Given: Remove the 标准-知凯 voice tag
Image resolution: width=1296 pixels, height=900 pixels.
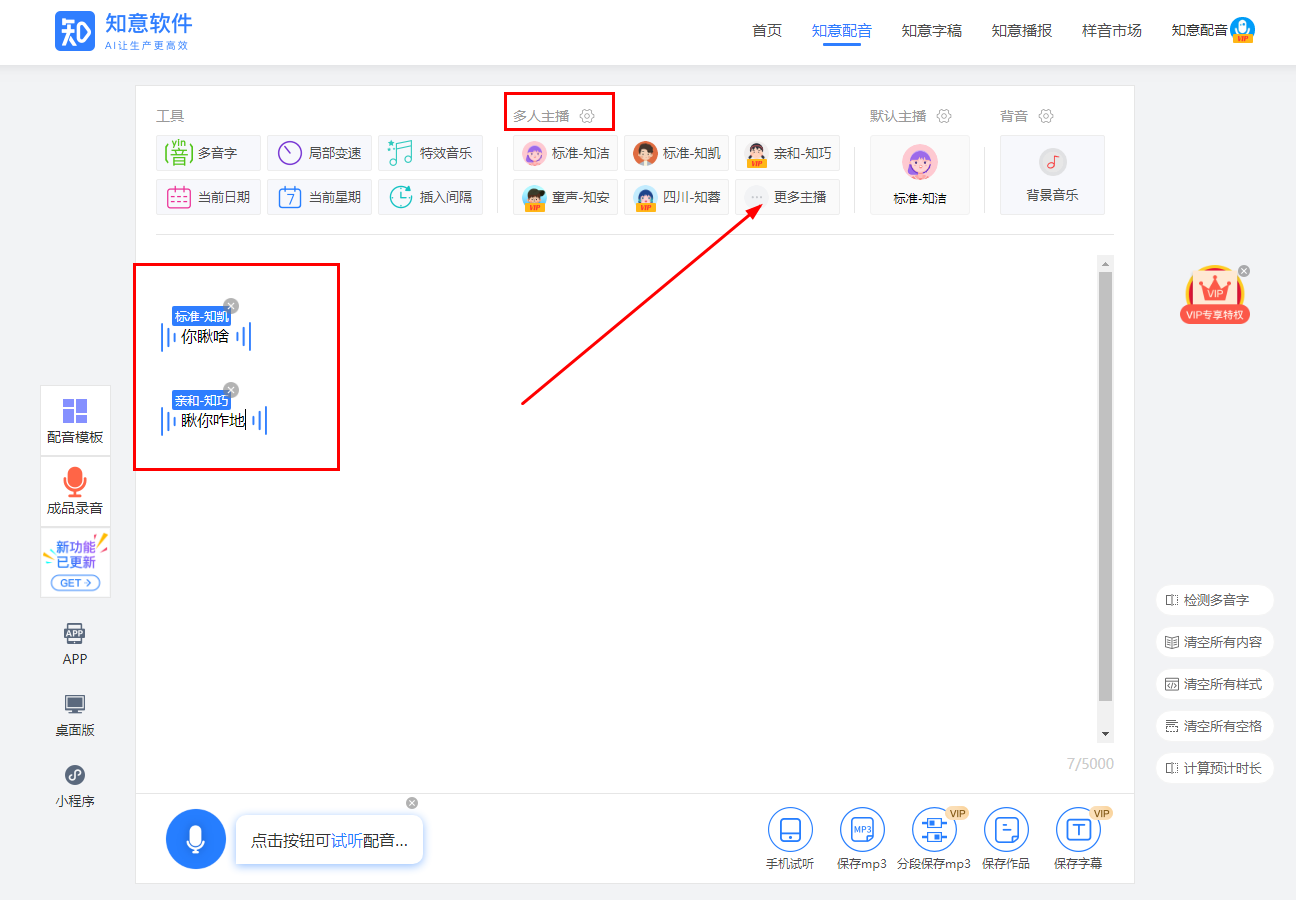Looking at the screenshot, I should (x=231, y=306).
